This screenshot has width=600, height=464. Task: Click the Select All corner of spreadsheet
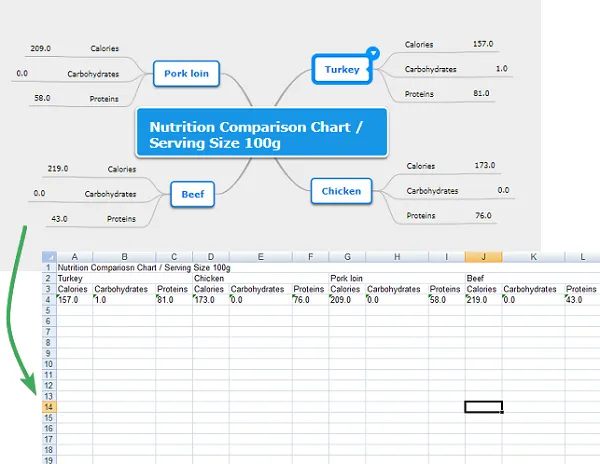coord(47,257)
